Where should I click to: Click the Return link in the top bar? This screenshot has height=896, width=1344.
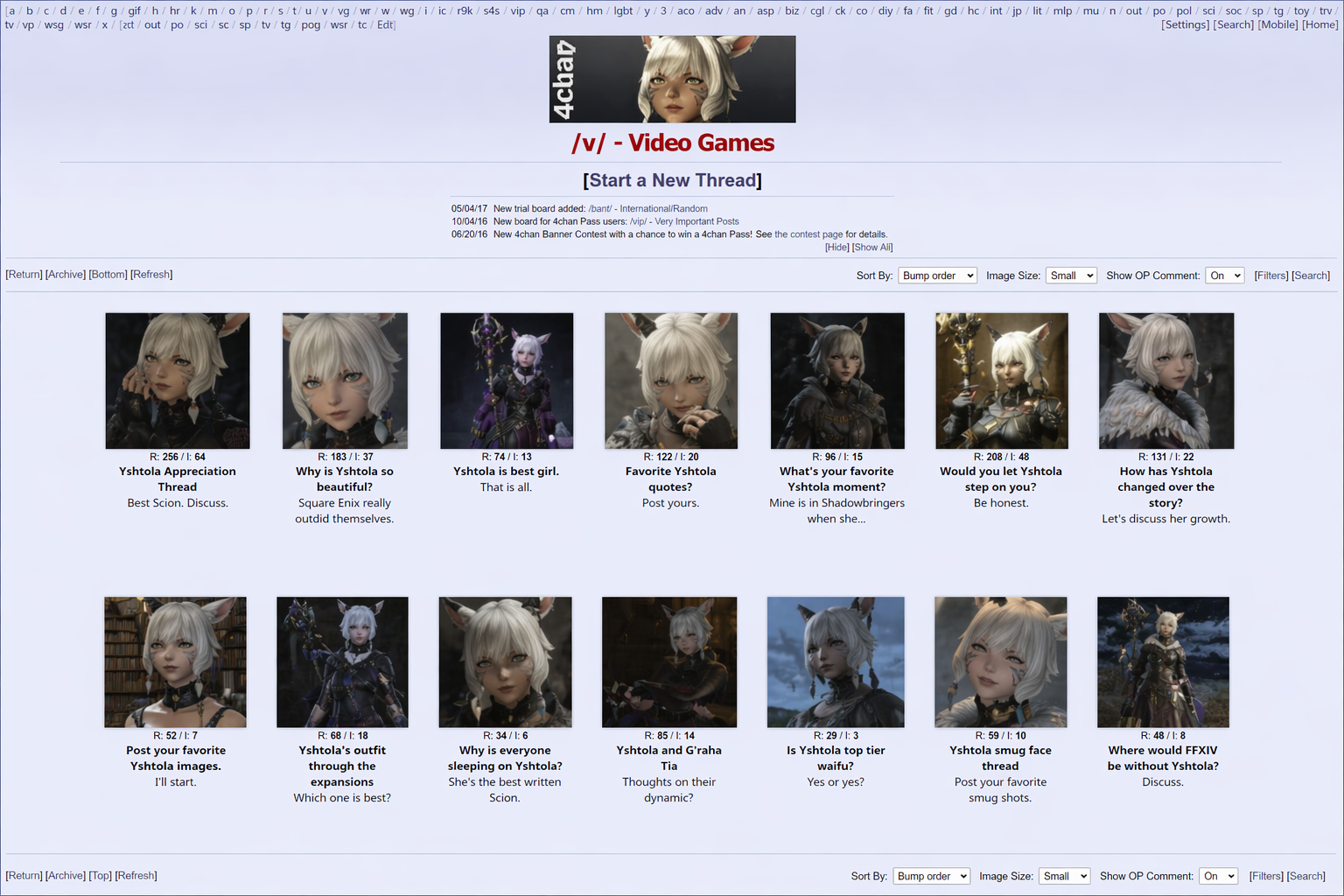24,275
